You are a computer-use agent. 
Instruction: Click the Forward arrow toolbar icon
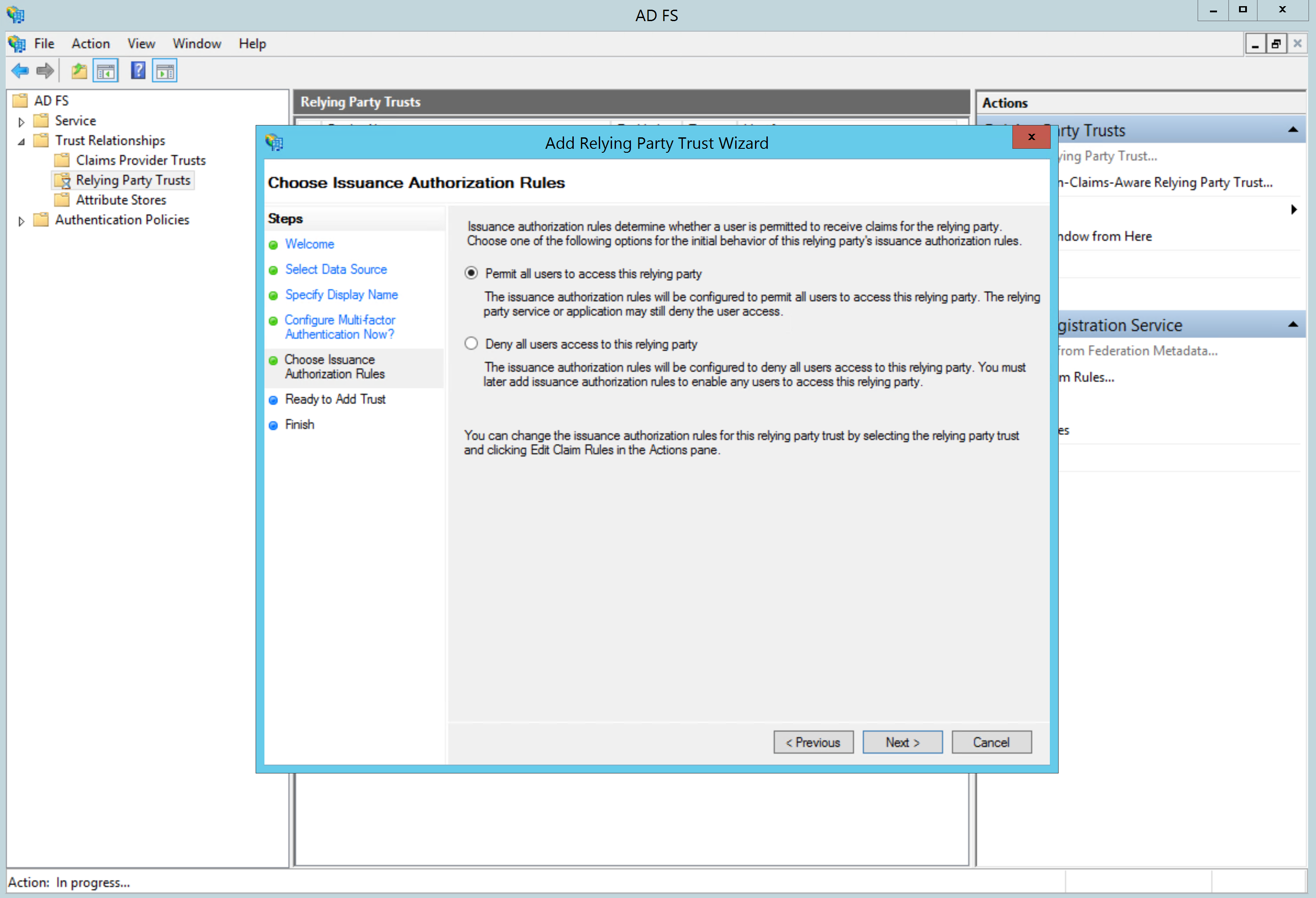(x=45, y=71)
